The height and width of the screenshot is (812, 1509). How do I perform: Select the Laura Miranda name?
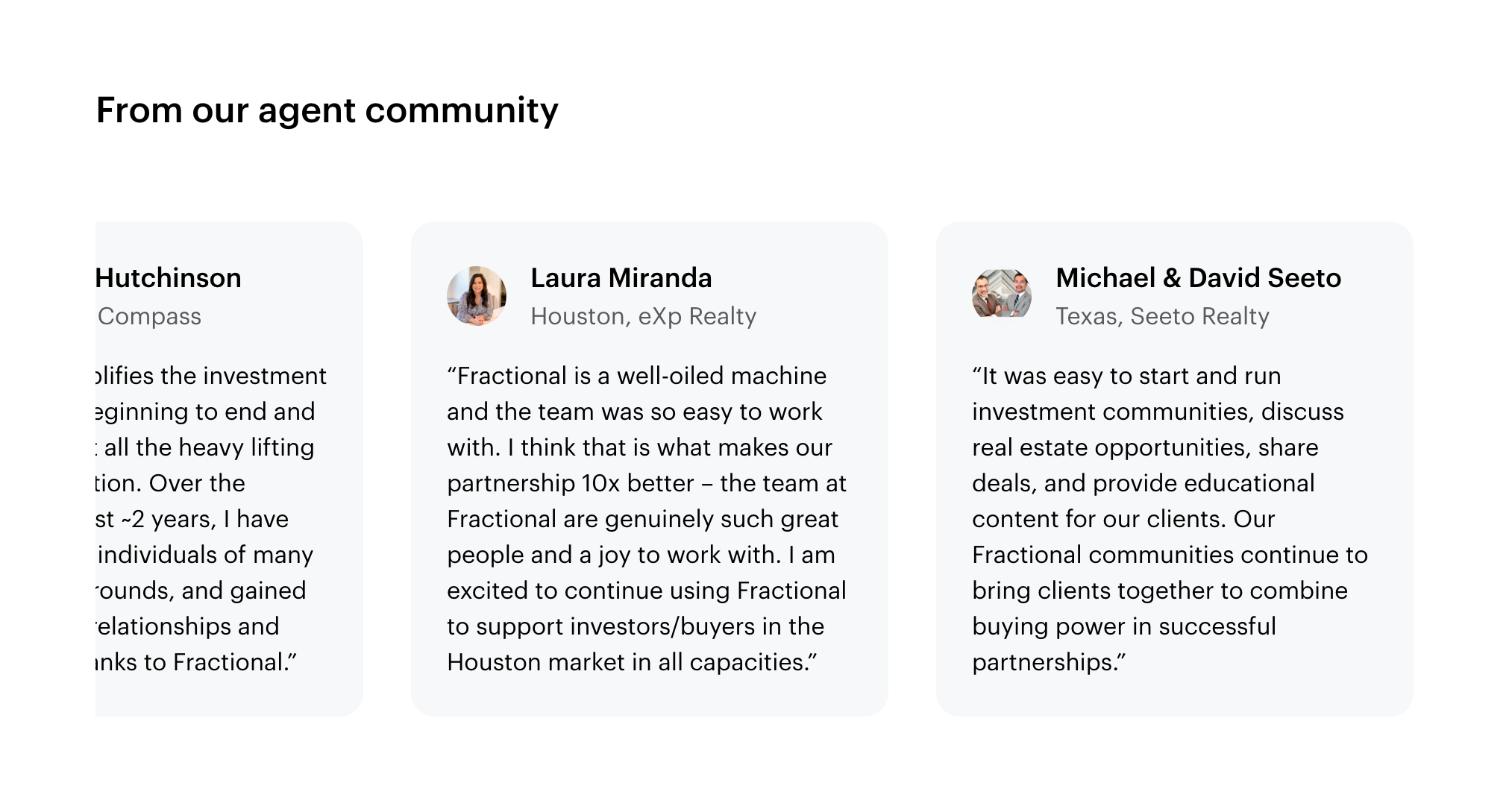click(621, 278)
